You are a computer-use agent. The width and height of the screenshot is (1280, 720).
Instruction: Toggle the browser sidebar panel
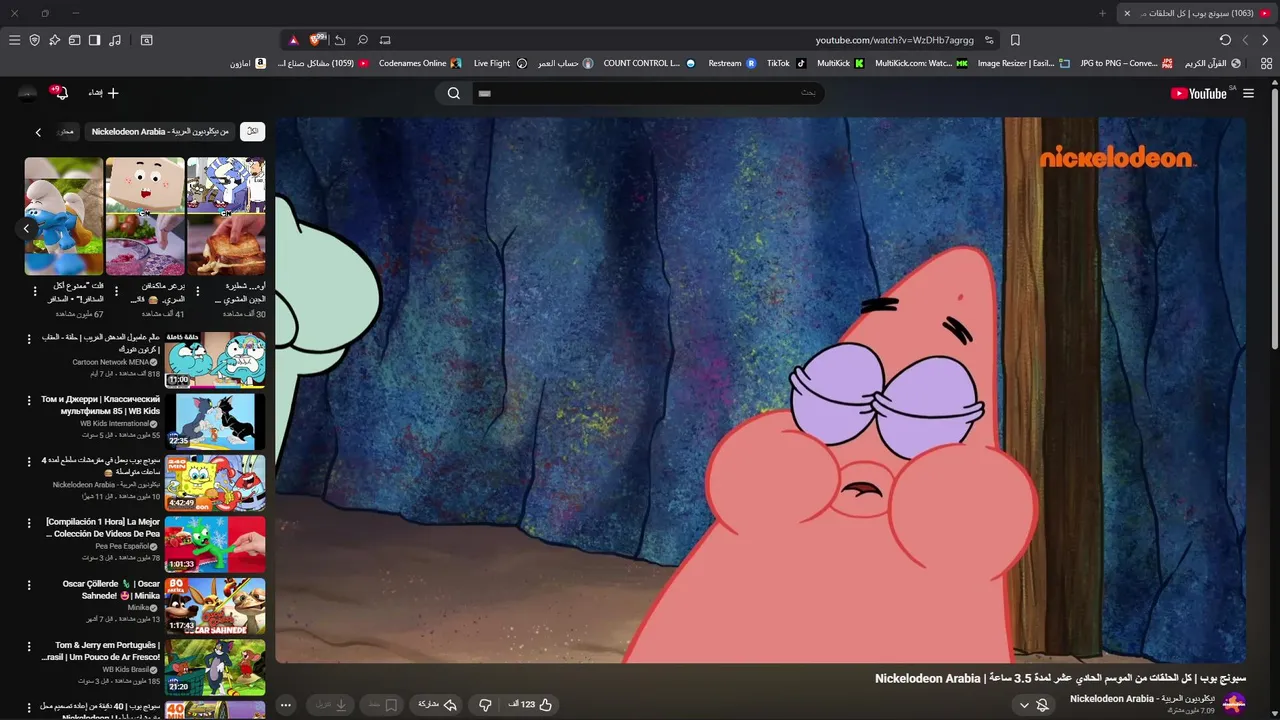[x=94, y=40]
